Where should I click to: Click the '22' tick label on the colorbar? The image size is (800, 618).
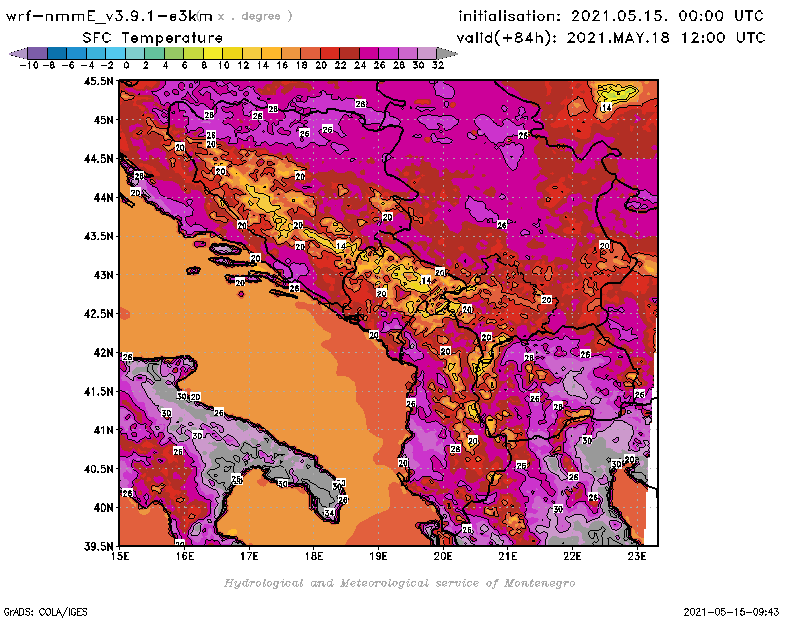pos(340,66)
